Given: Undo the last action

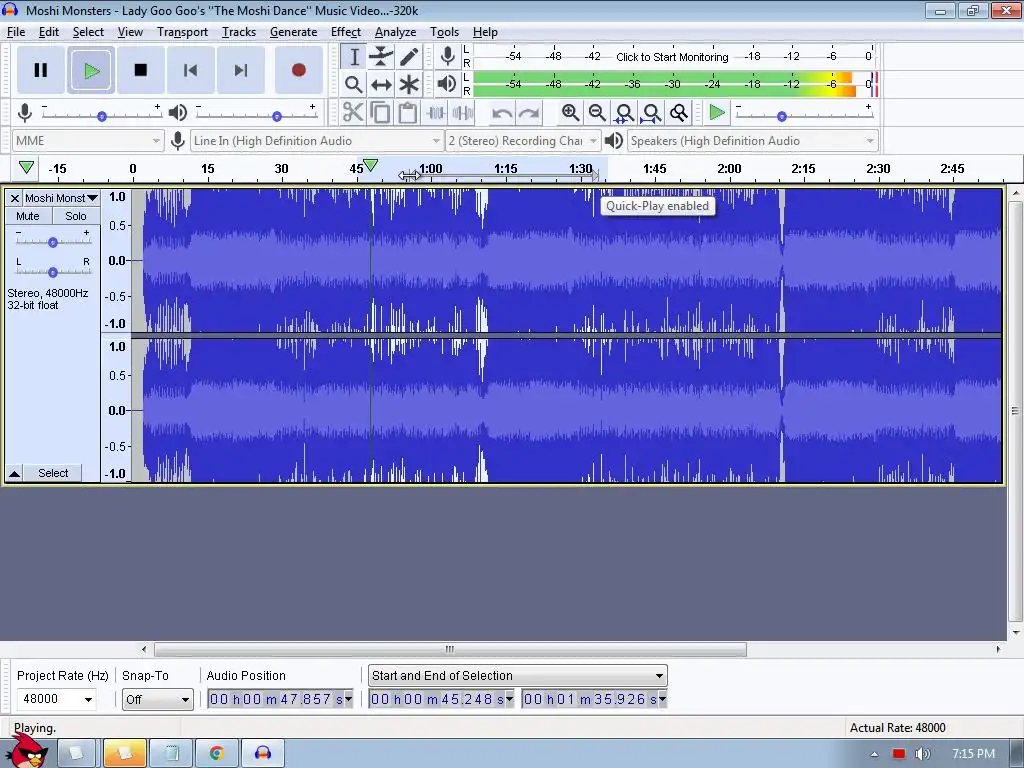Looking at the screenshot, I should (502, 113).
